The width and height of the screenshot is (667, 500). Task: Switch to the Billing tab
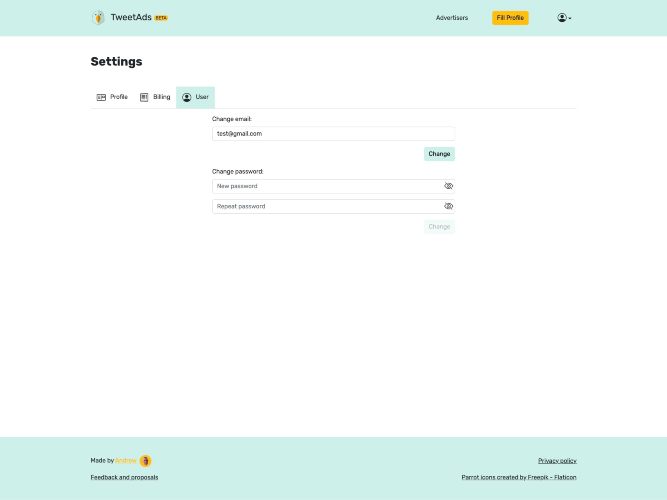155,97
